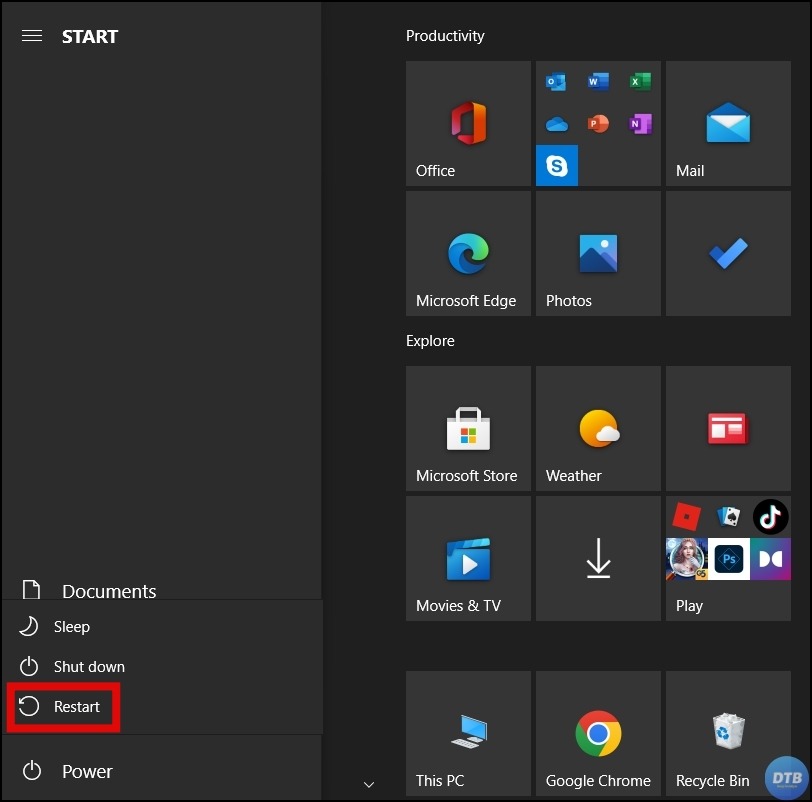Click the Skype icon in Office folder

click(x=557, y=166)
